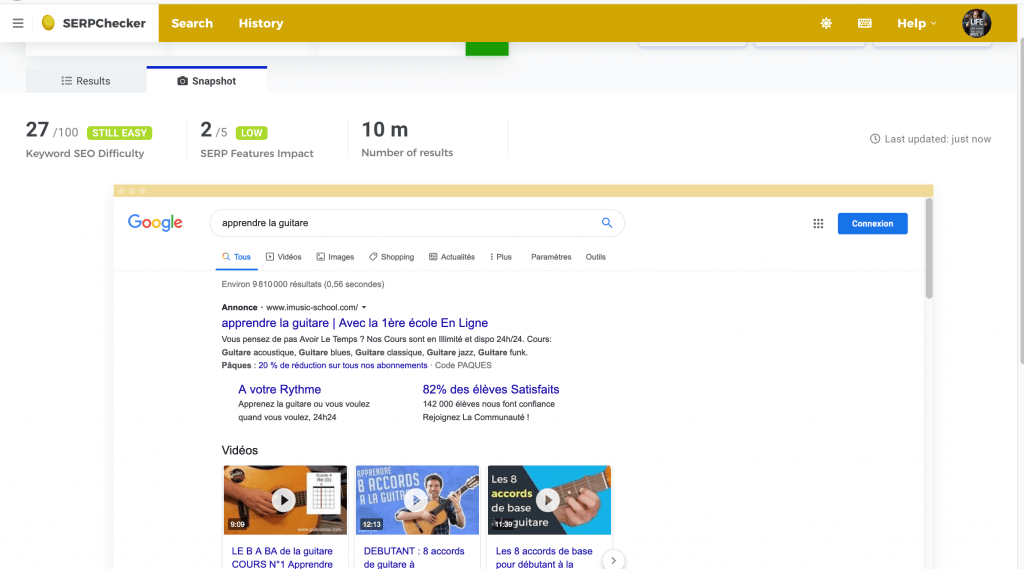Play the 9:09 guitar video thumbnail
The height and width of the screenshot is (569, 1024).
285,500
